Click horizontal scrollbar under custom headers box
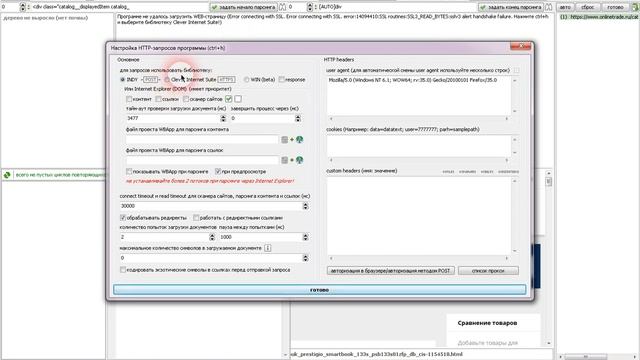The width and height of the screenshot is (640, 360). 419,258
